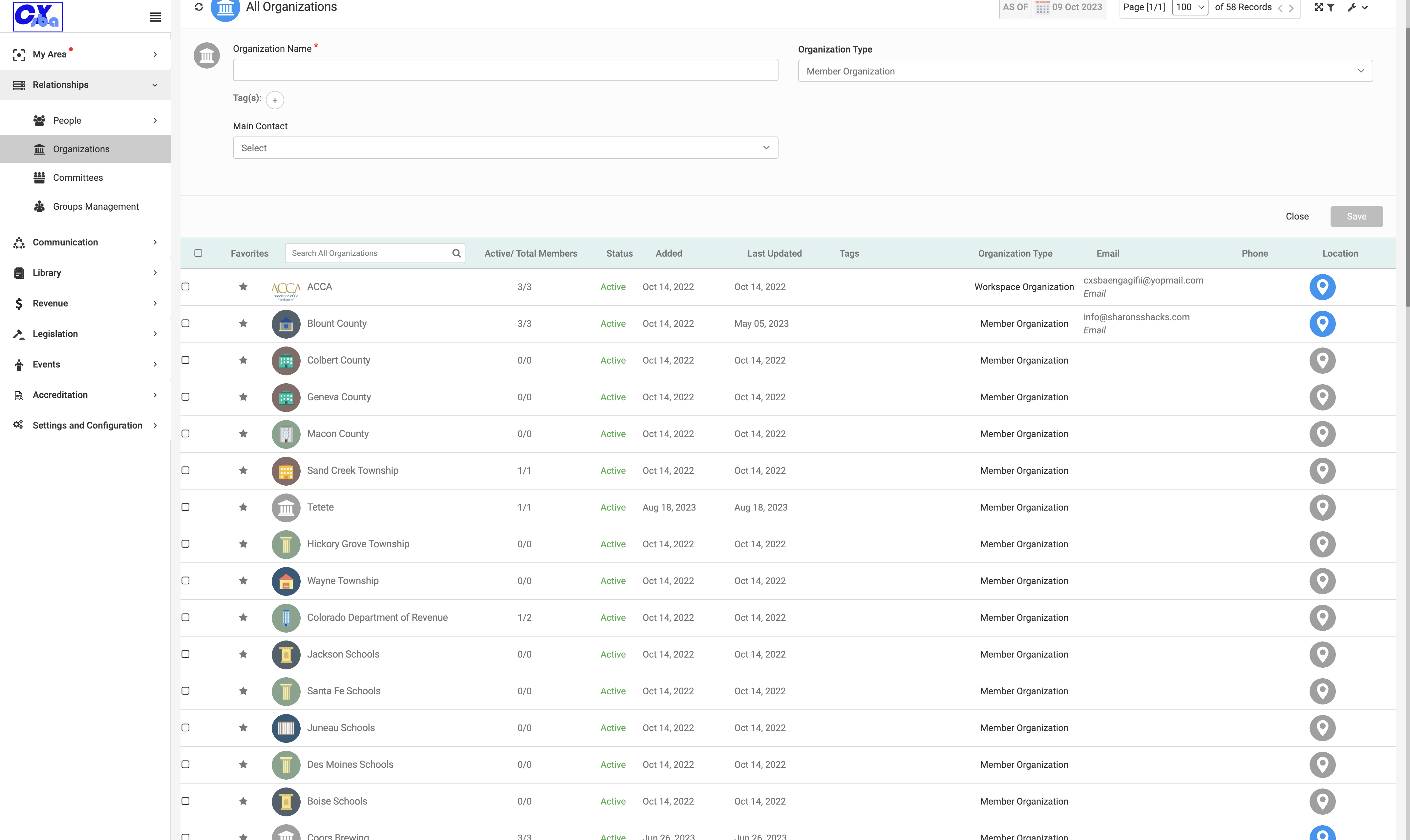Open the wrench tools menu
Image resolution: width=1410 pixels, height=840 pixels.
[x=1352, y=7]
